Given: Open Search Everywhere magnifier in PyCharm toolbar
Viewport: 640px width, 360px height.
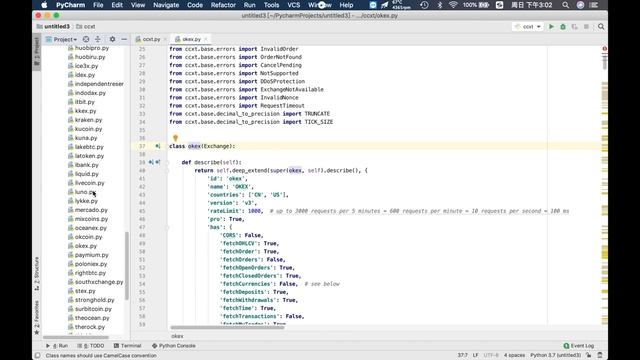Looking at the screenshot, I should pyautogui.click(x=601, y=27).
